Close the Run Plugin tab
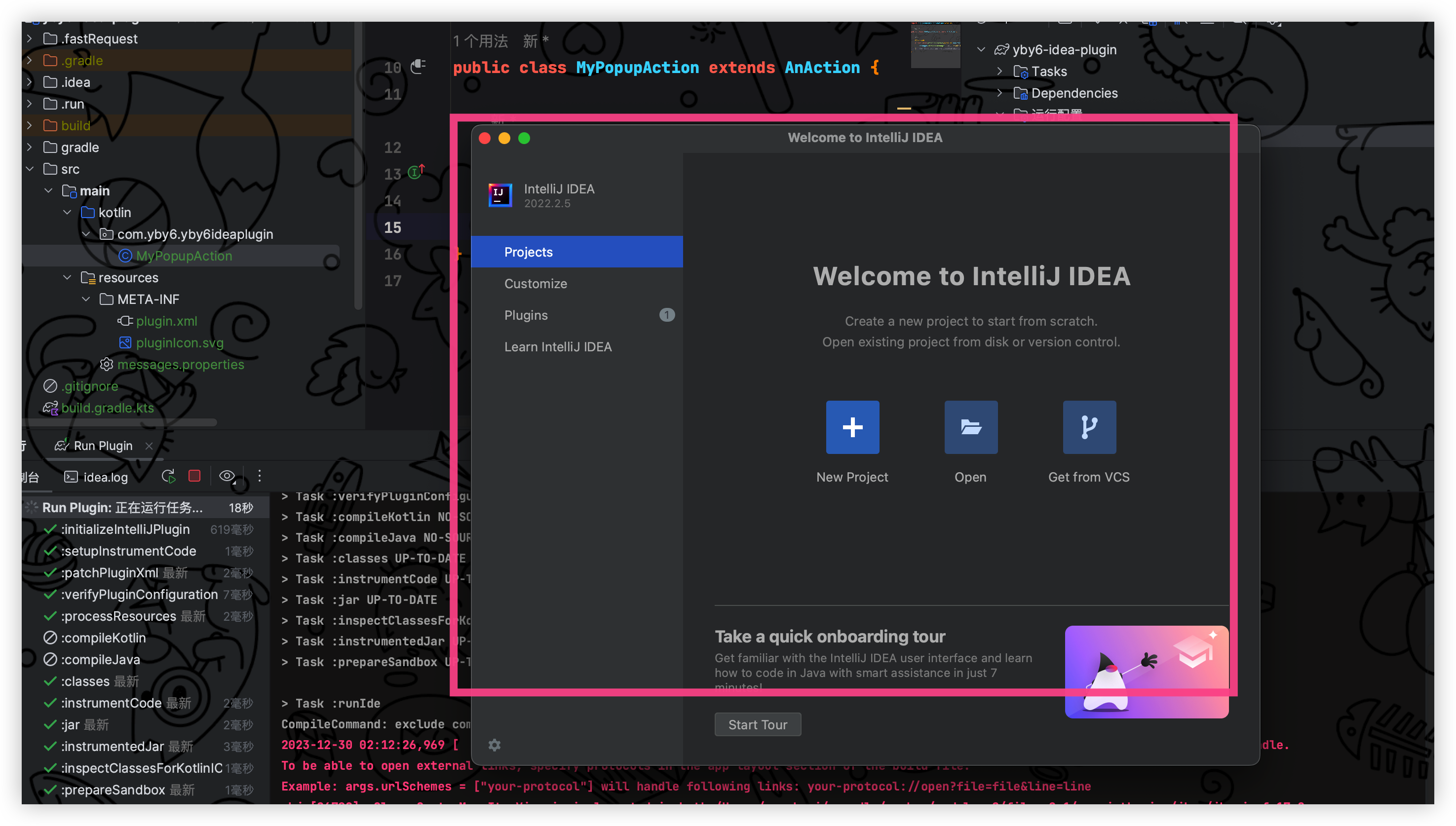 click(x=149, y=446)
